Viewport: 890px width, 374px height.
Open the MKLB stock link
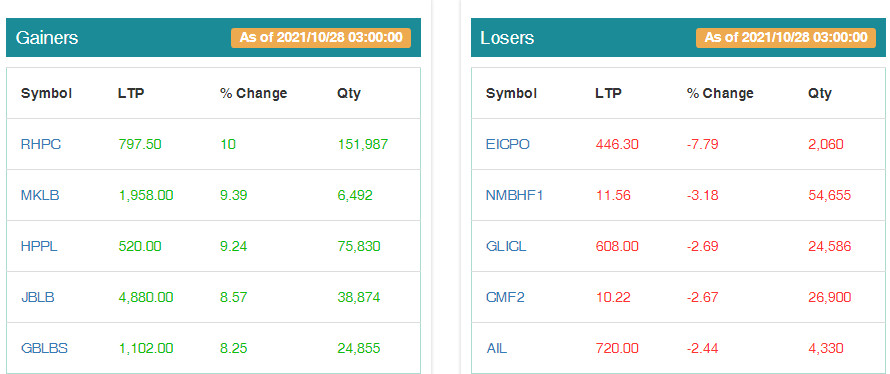[40, 195]
